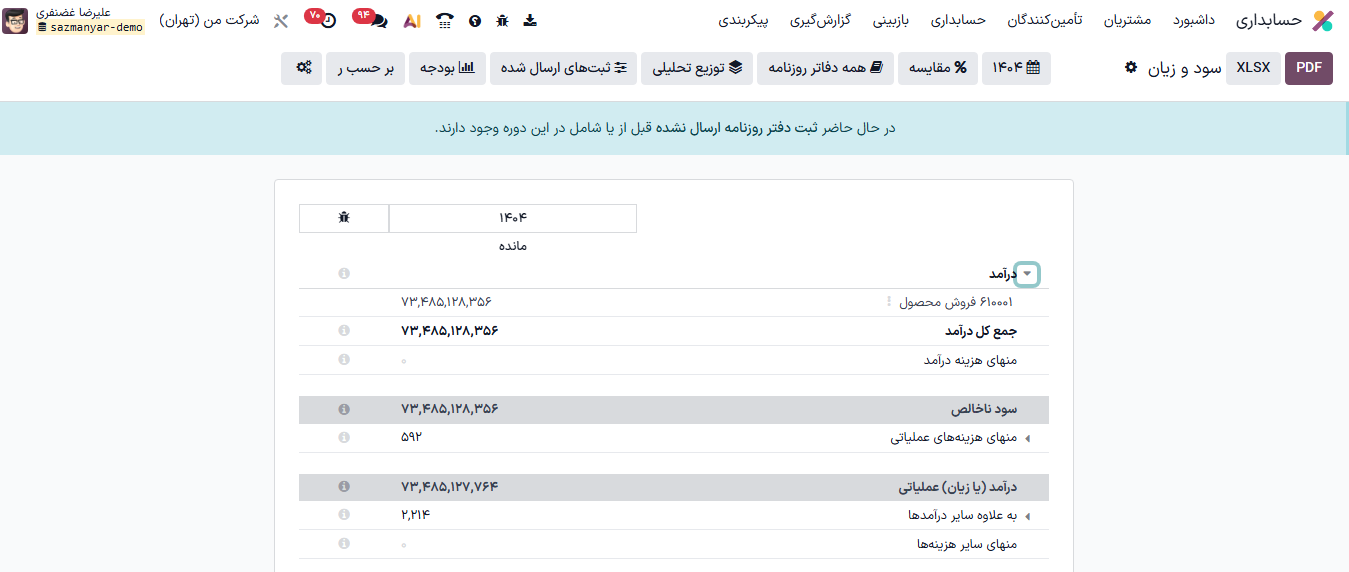The height and width of the screenshot is (572, 1349).
Task: Click the سود ناخالص row label
Action: click(984, 409)
